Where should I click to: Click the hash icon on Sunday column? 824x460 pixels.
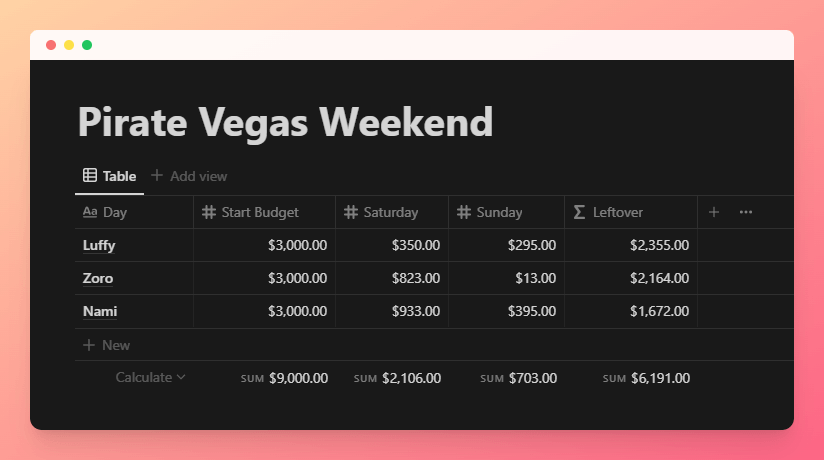(464, 212)
